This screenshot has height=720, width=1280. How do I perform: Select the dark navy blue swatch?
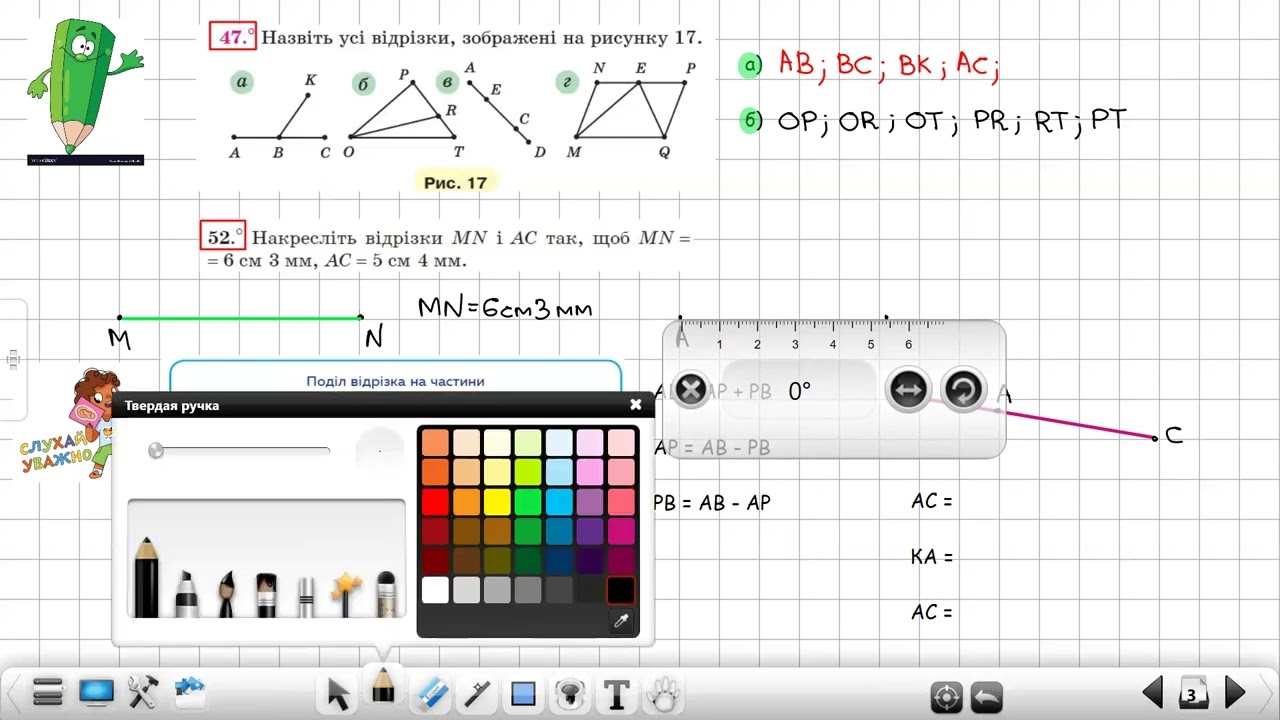(559, 561)
